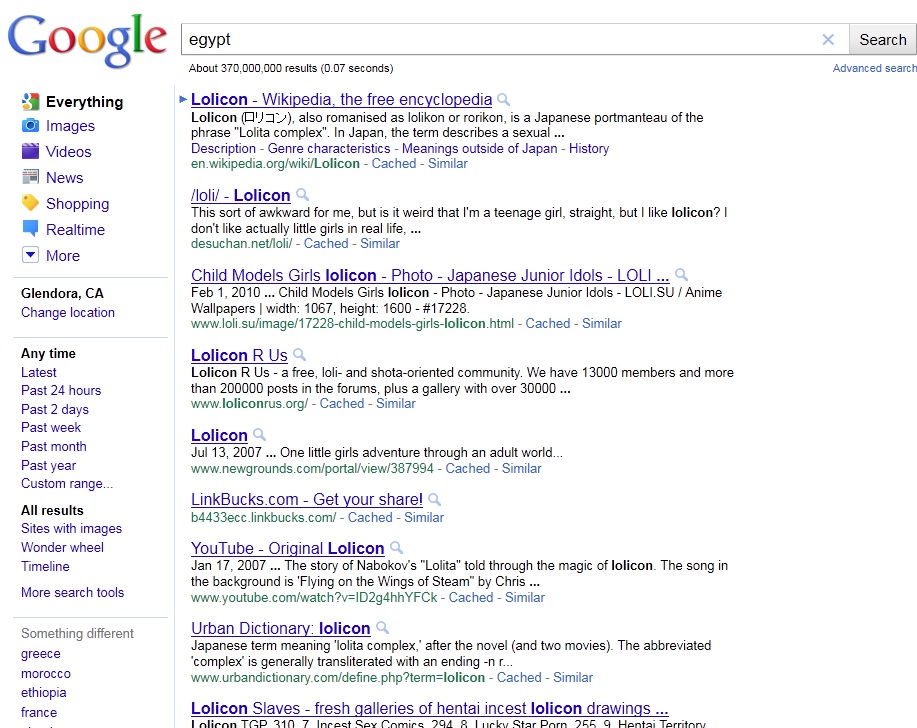Open the Wonder wheel view
Screen dimensions: 917x728
point(62,547)
